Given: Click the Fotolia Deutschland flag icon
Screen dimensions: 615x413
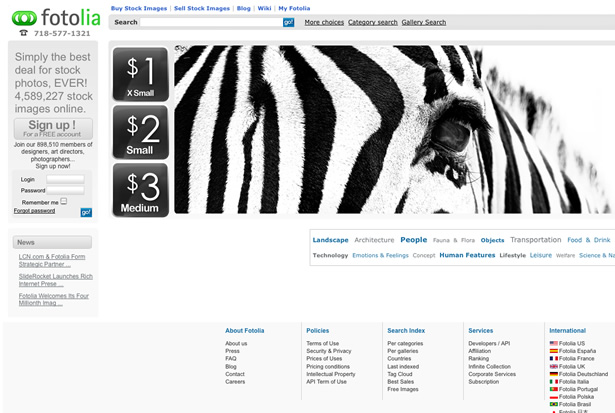Looking at the screenshot, I should point(553,374).
